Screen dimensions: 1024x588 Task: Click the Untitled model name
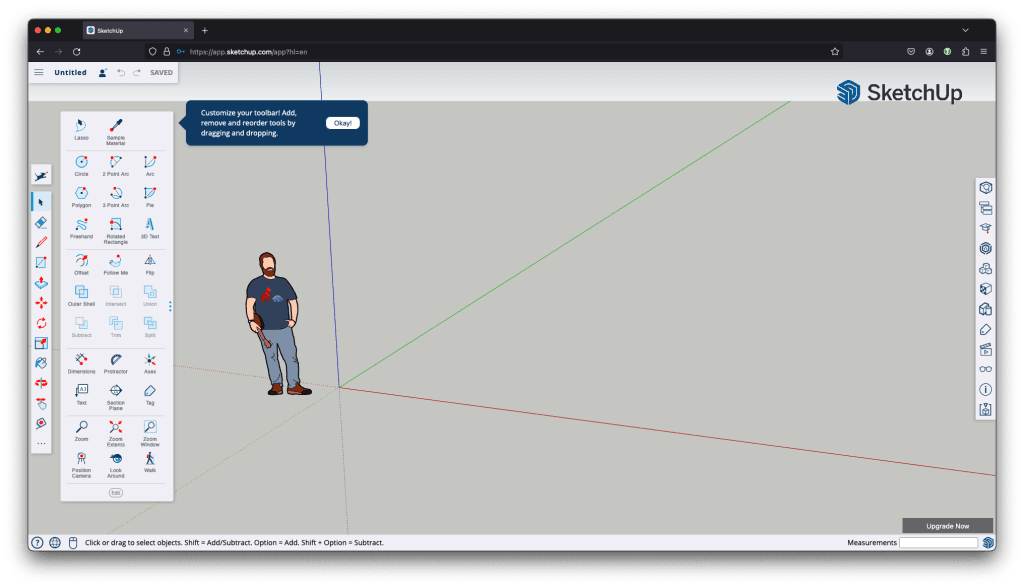pyautogui.click(x=70, y=73)
